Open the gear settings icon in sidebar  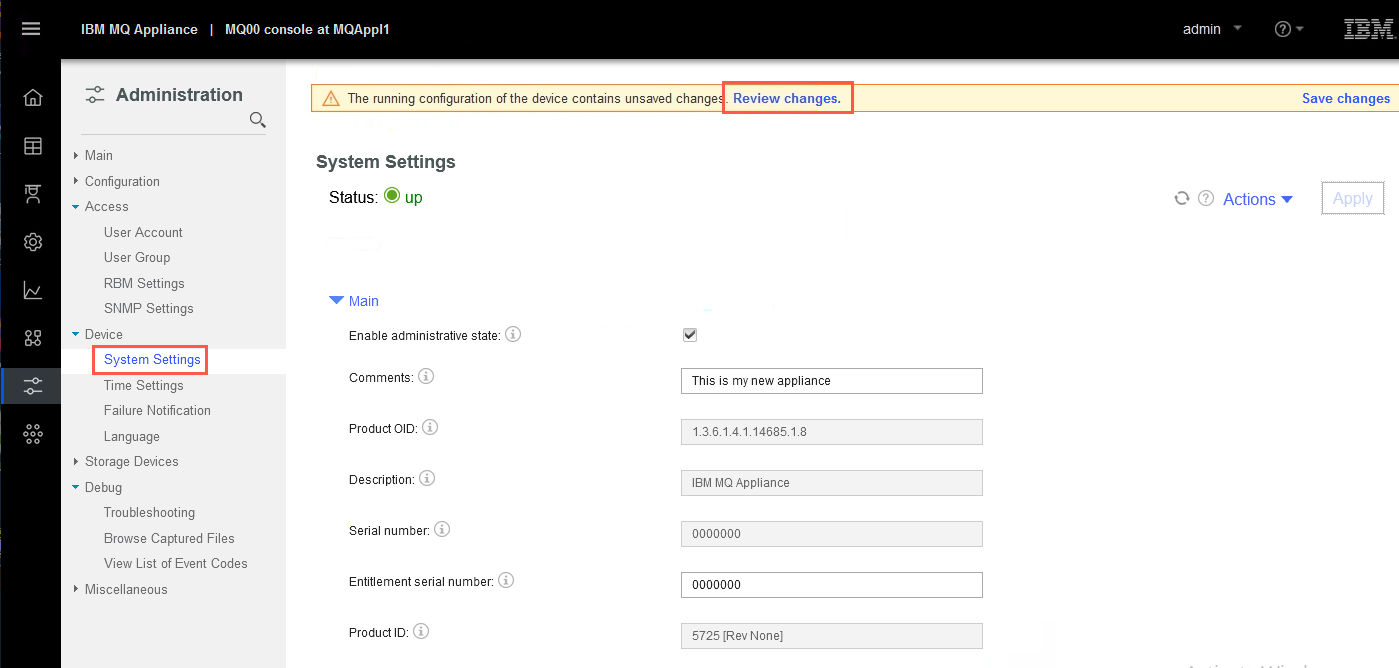[33, 242]
